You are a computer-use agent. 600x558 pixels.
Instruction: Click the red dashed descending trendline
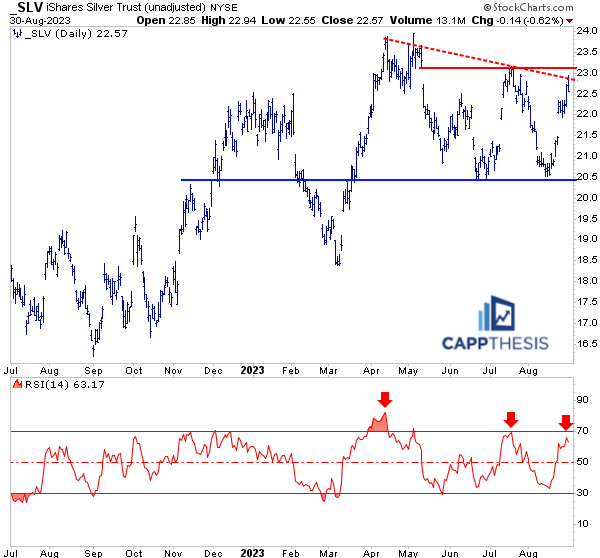pos(480,59)
